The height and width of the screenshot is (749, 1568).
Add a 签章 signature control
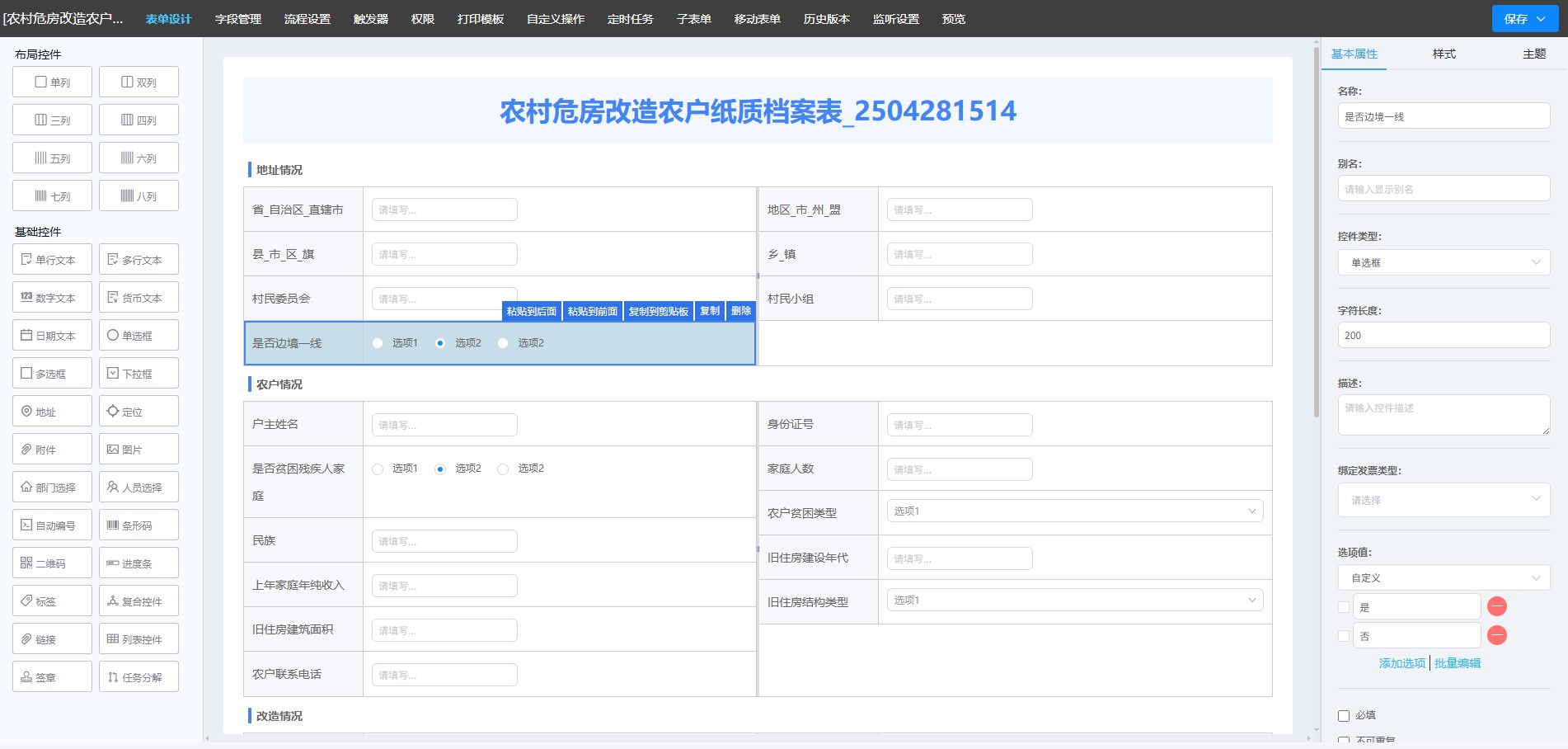[x=52, y=677]
